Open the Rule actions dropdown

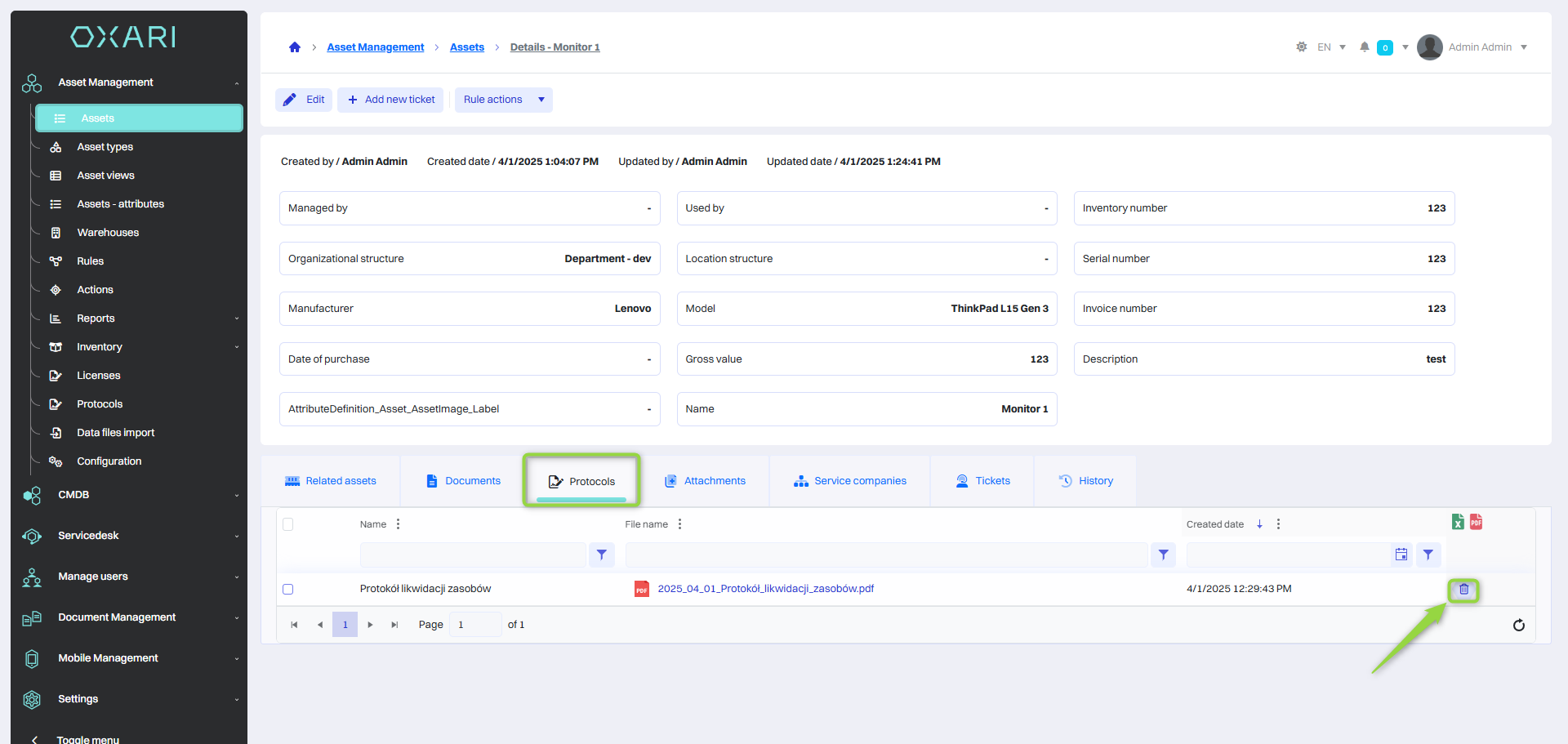tap(503, 100)
